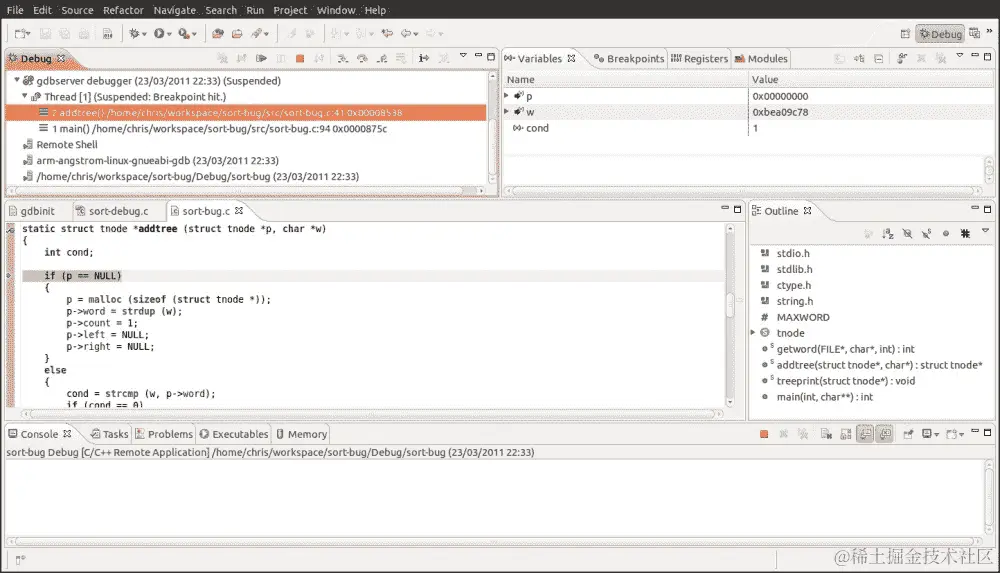Screen dimensions: 1000x573
Task: Open the Run menu
Action: pos(255,10)
